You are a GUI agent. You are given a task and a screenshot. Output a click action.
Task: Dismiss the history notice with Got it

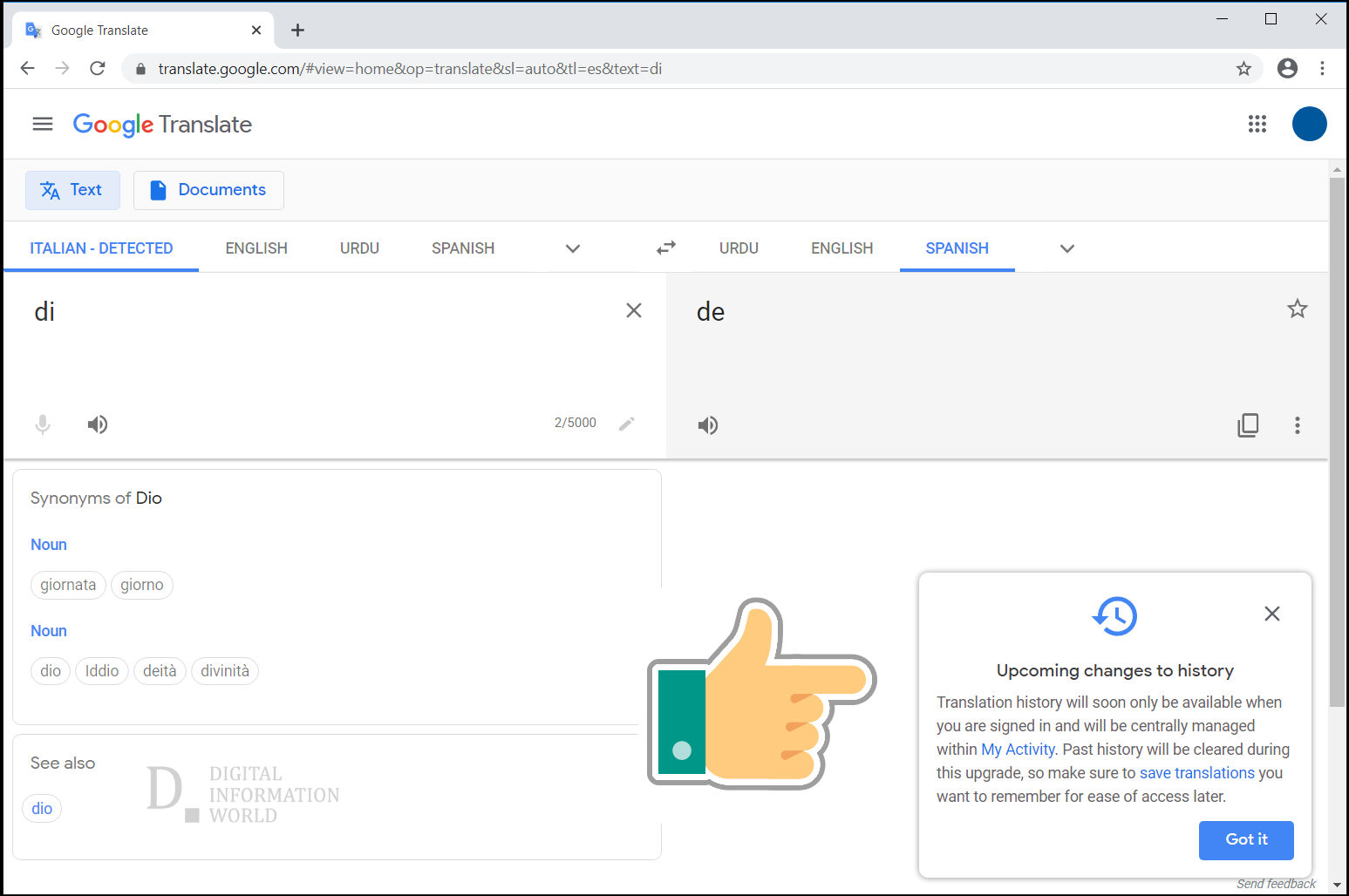pyautogui.click(x=1245, y=839)
